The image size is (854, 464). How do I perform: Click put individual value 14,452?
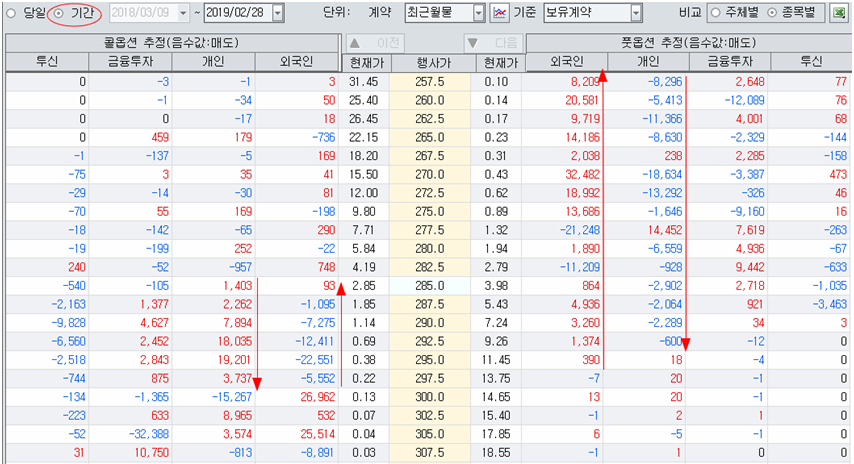point(664,230)
